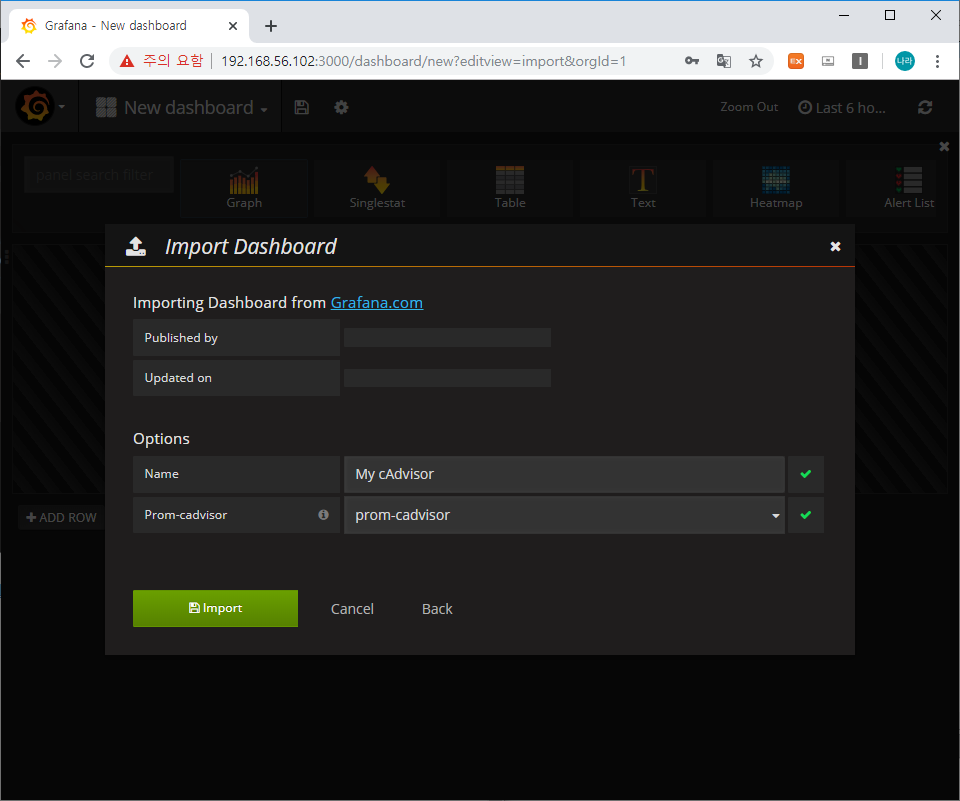Click the Grafana logo dropdown caret

[x=62, y=107]
